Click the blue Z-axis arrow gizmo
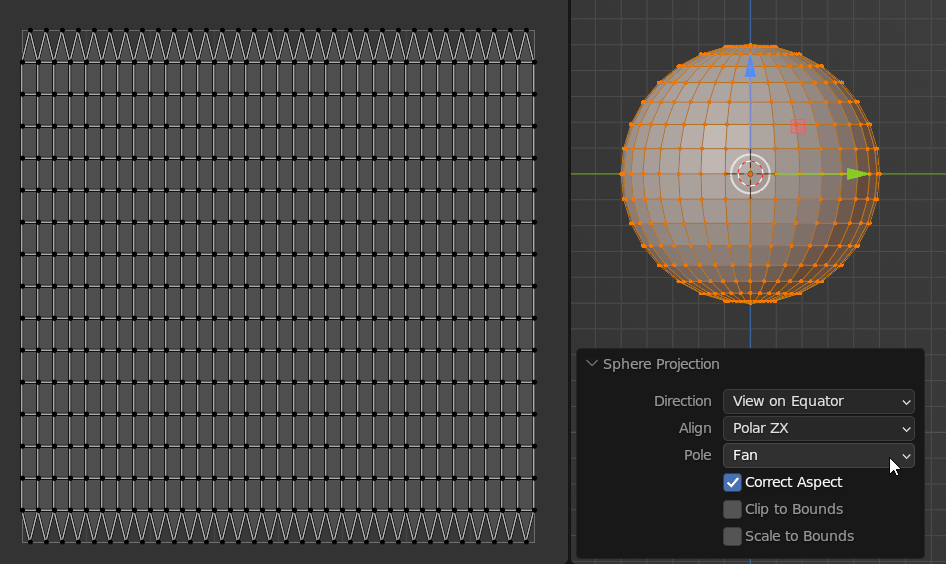The height and width of the screenshot is (564, 946). pyautogui.click(x=750, y=66)
